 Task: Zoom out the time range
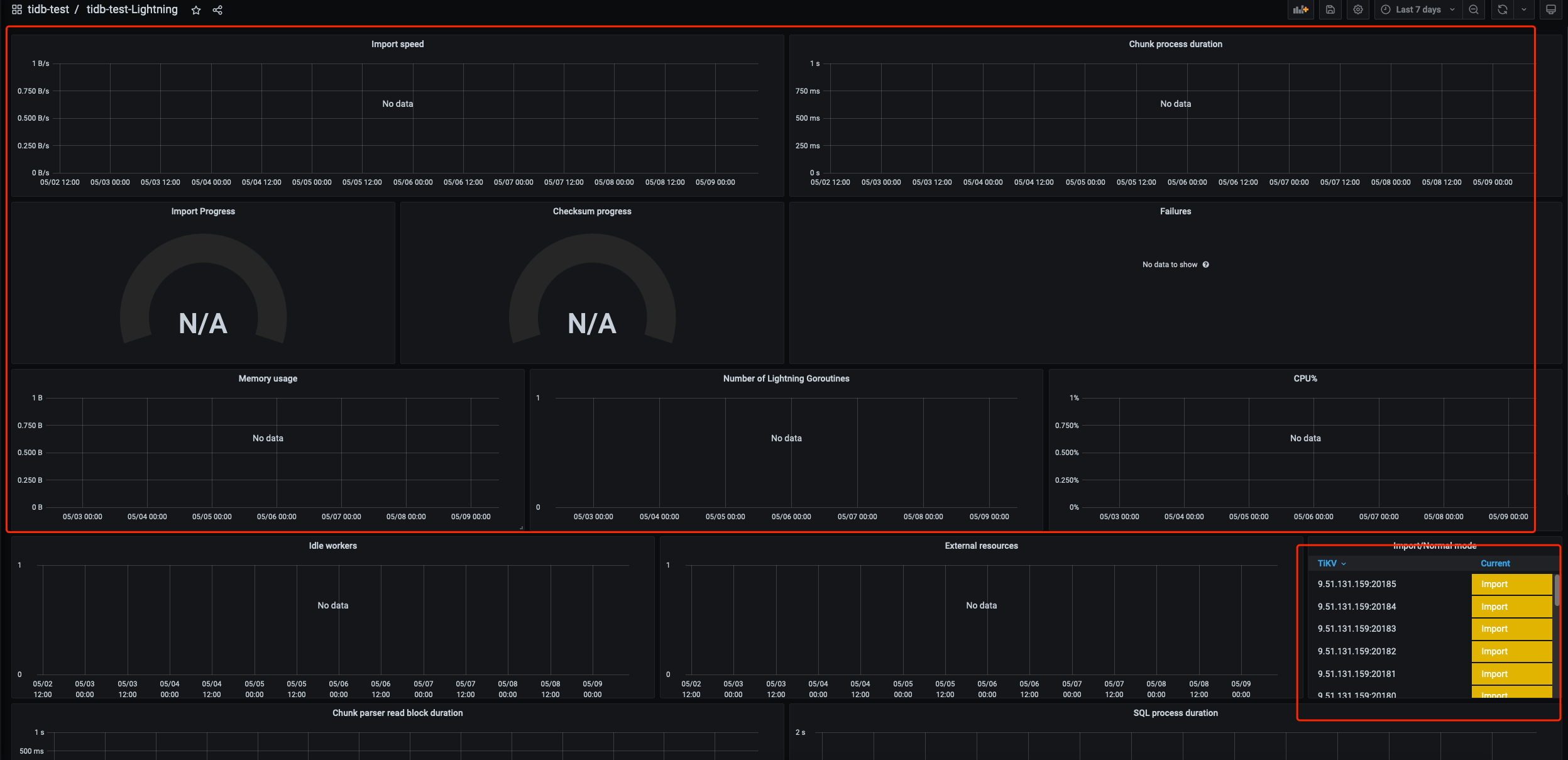[x=1474, y=9]
